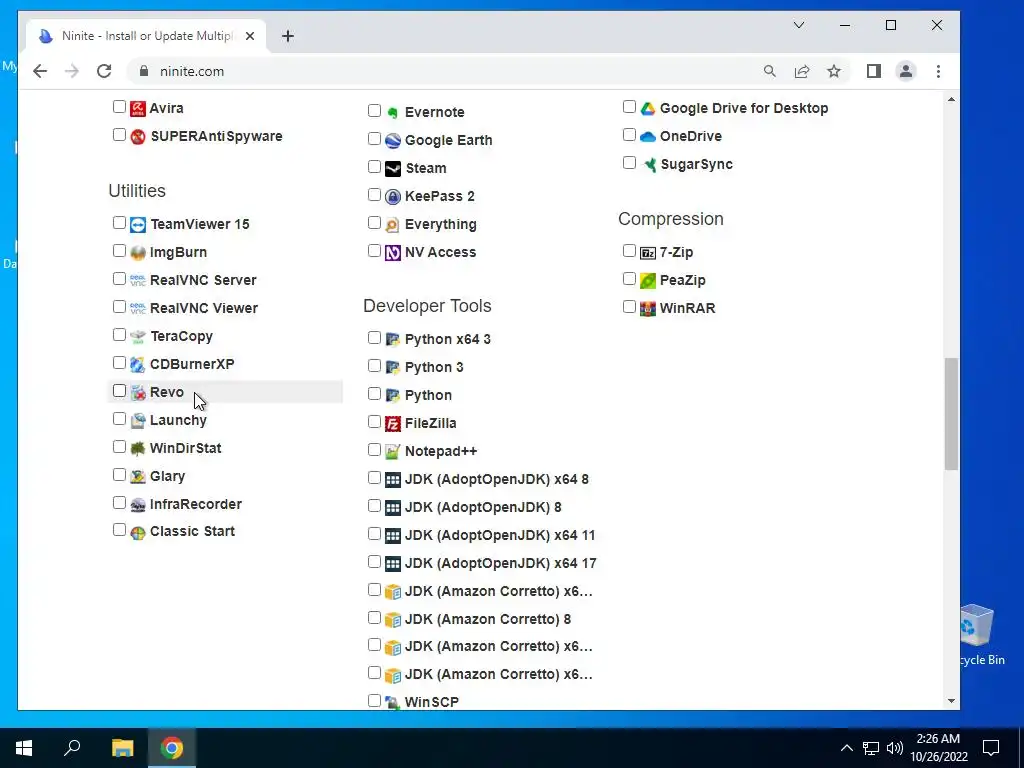The image size is (1024, 768).
Task: Click the Revo uninstaller icon
Action: click(138, 392)
